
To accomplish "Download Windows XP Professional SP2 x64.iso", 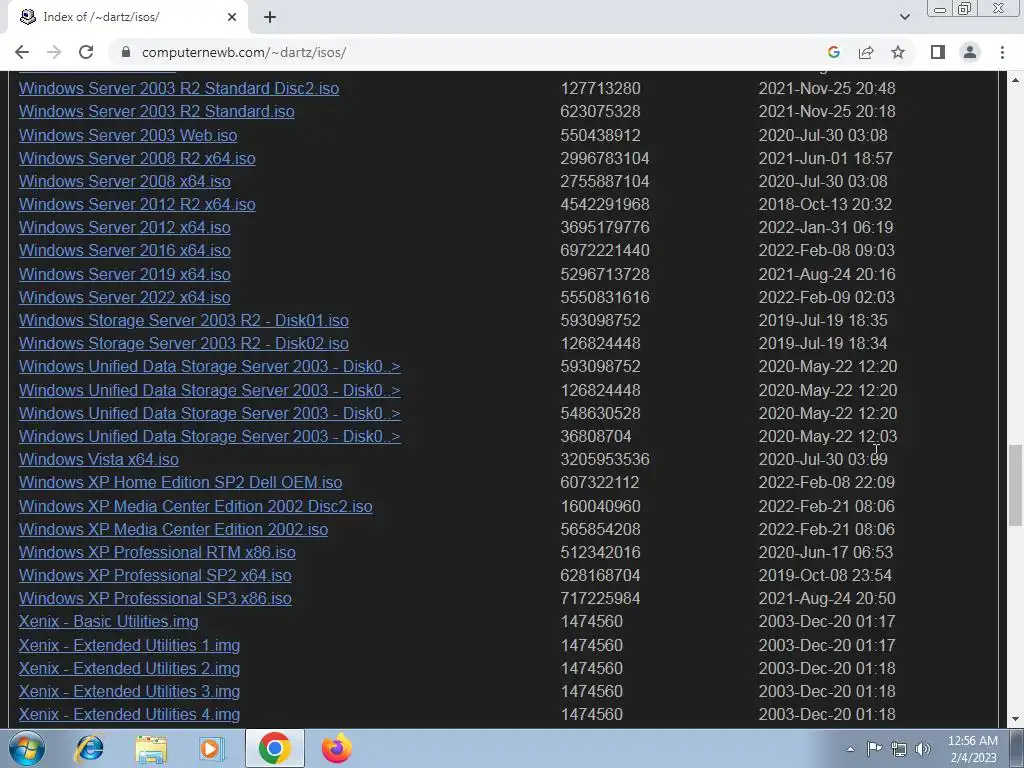I will [x=155, y=575].
